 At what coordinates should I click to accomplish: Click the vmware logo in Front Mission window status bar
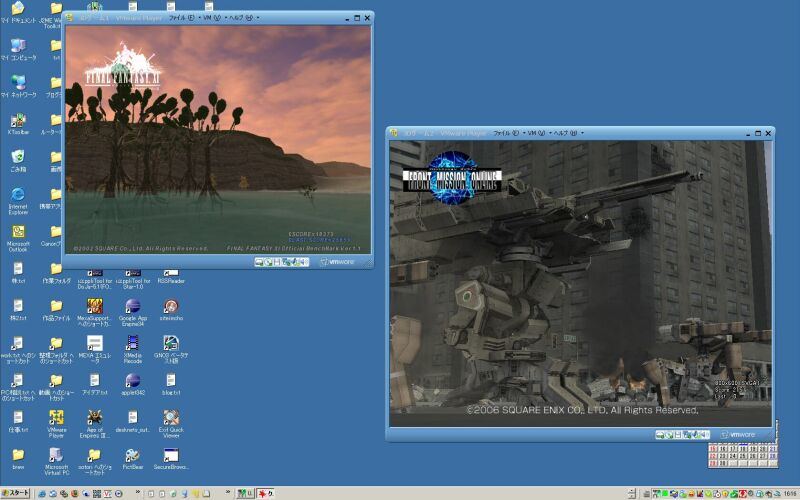click(738, 435)
